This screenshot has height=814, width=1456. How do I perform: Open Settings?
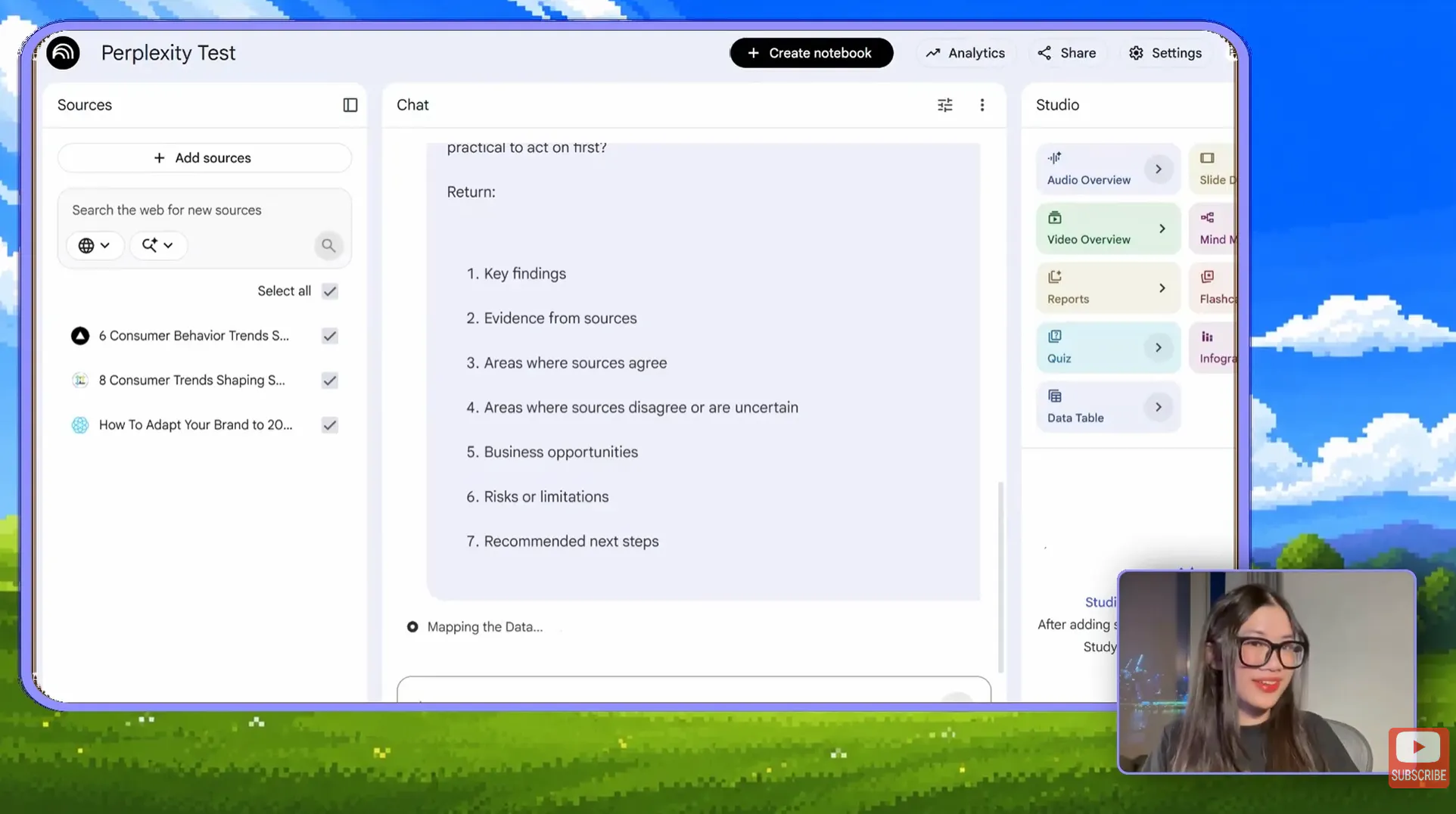click(1165, 53)
